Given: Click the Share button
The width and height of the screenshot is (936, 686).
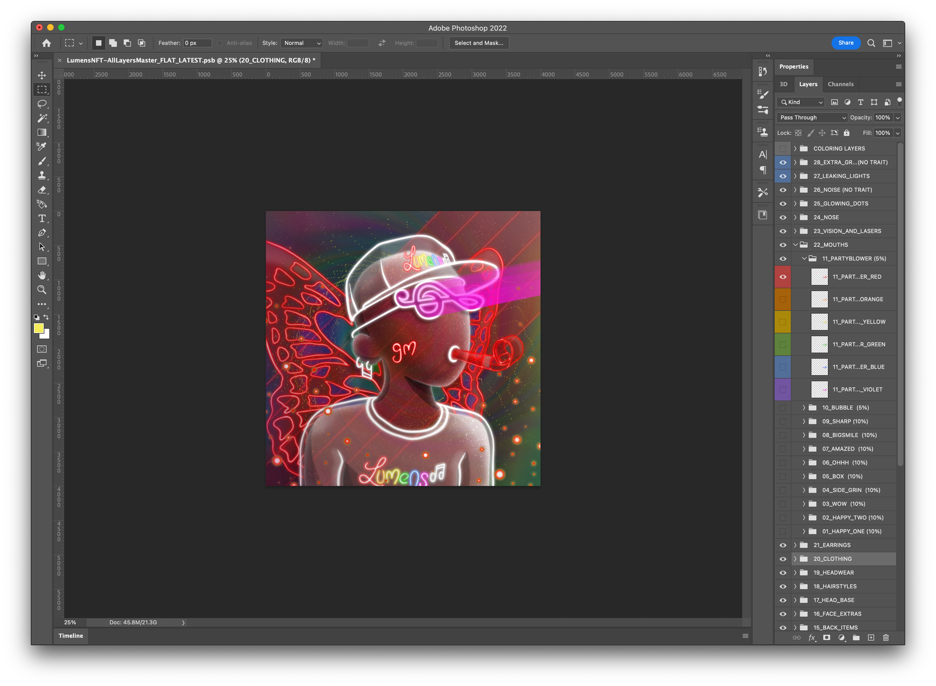Looking at the screenshot, I should click(845, 43).
